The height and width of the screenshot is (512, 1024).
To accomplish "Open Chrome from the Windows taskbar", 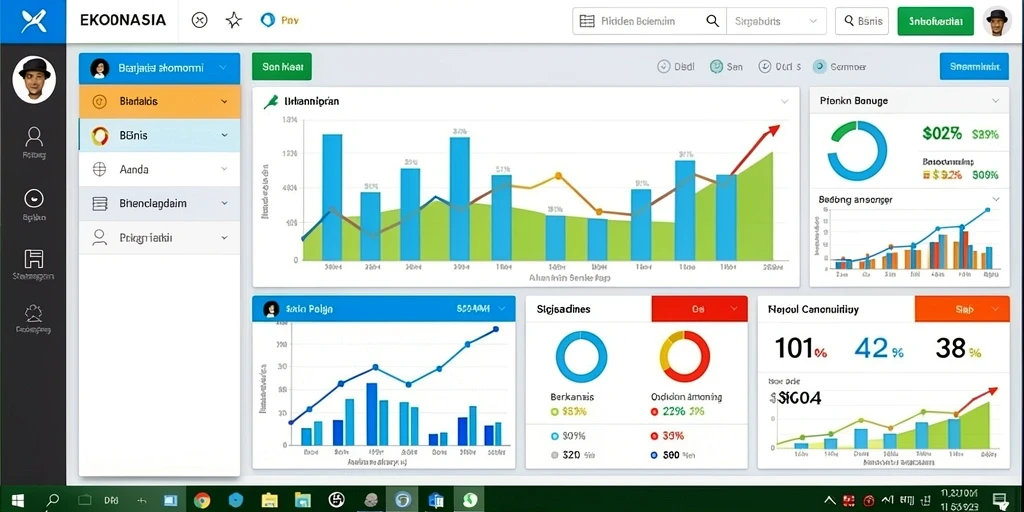I will pyautogui.click(x=202, y=500).
